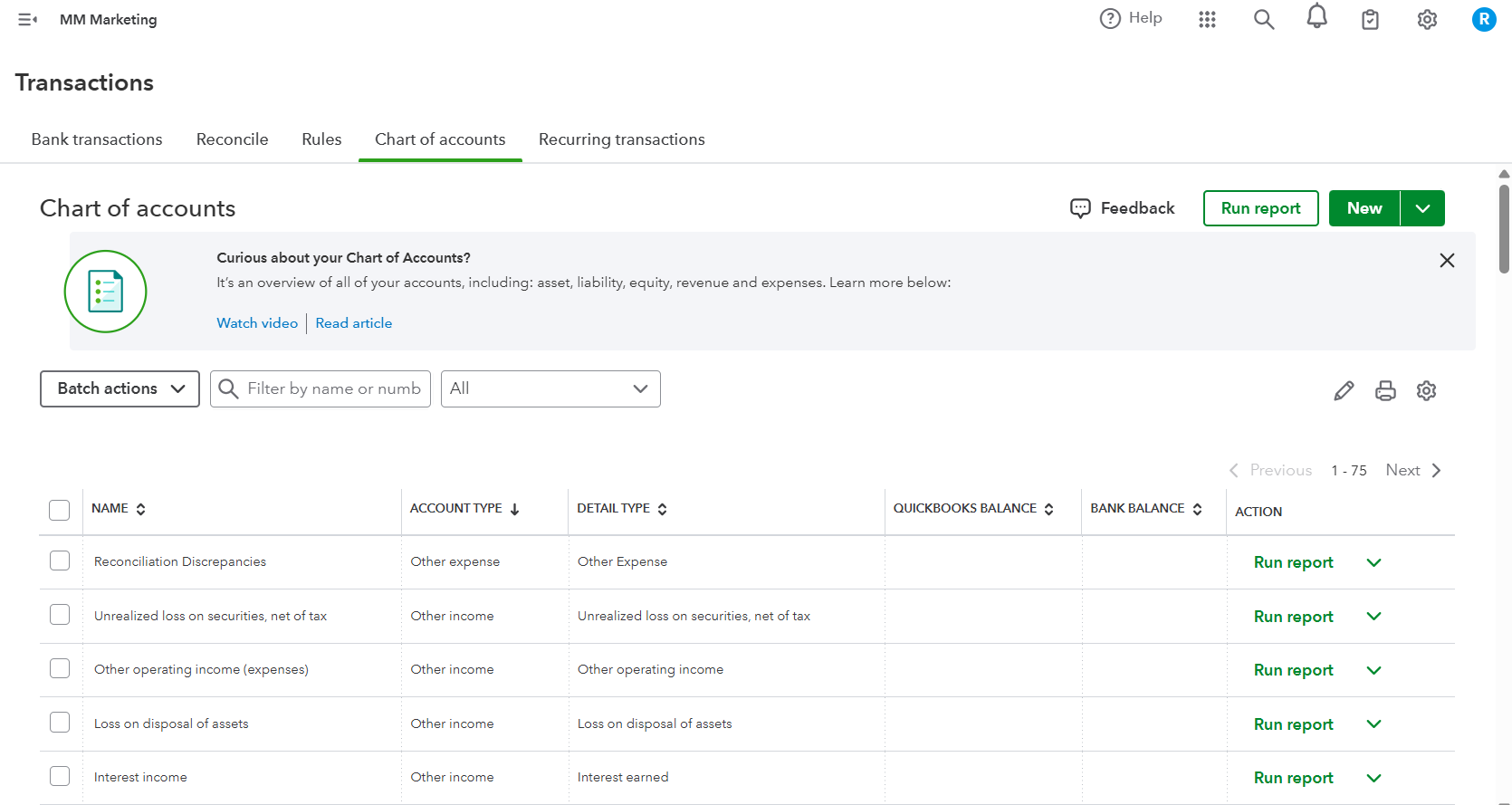1512x805 pixels.
Task: Select the Chart of accounts tab
Action: (x=440, y=139)
